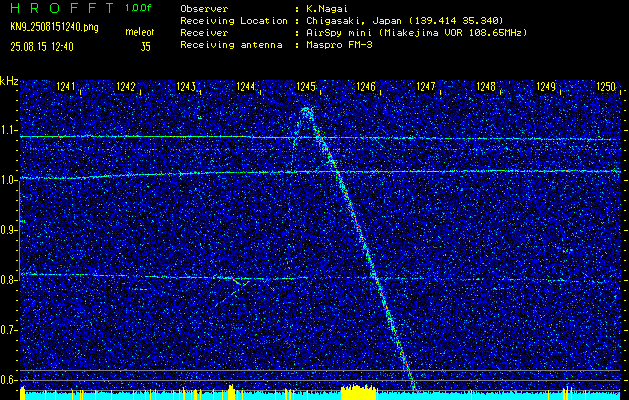Click the date stamp 25.08.15 12:40

click(42, 47)
